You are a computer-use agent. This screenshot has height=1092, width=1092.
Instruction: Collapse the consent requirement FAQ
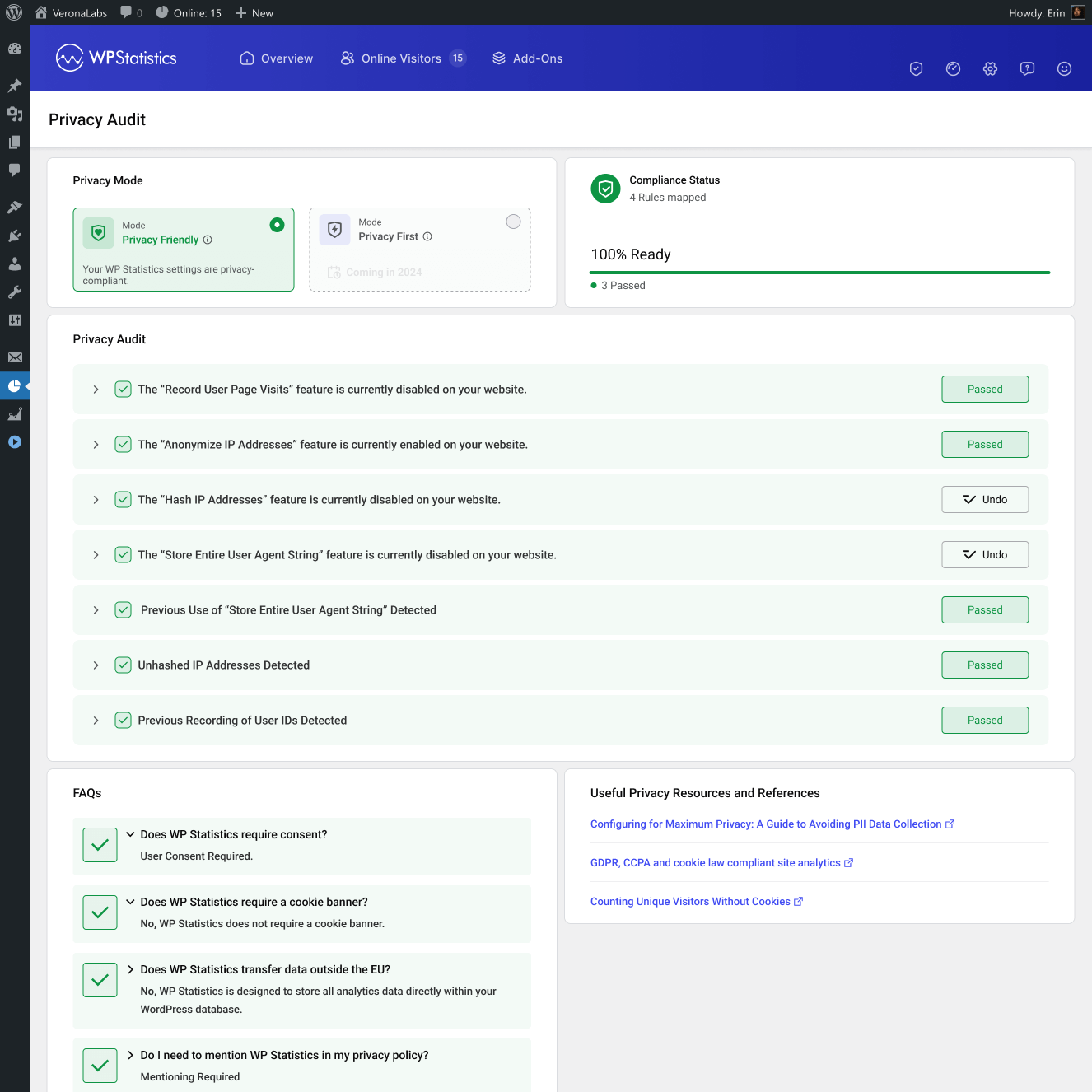point(130,834)
